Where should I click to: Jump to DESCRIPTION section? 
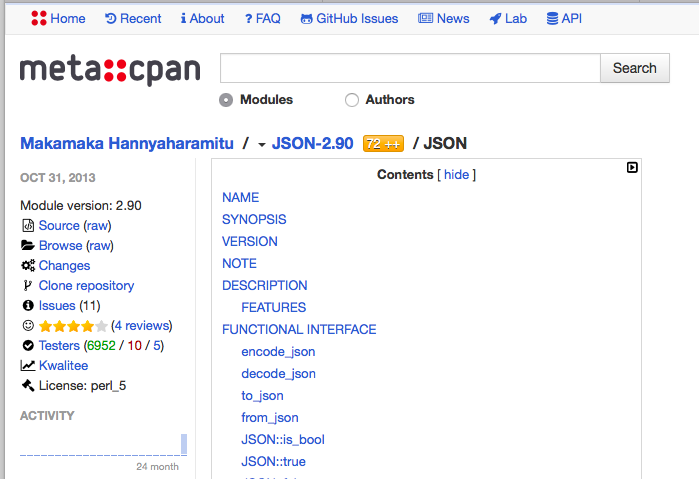[x=265, y=285]
